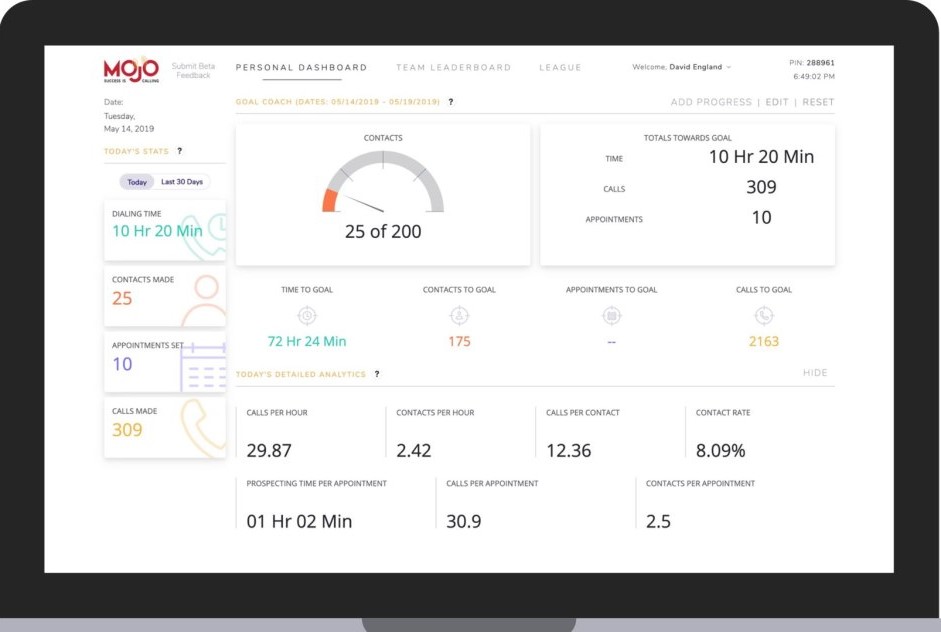
Task: Open Goal Coach help question mark
Action: [x=451, y=102]
